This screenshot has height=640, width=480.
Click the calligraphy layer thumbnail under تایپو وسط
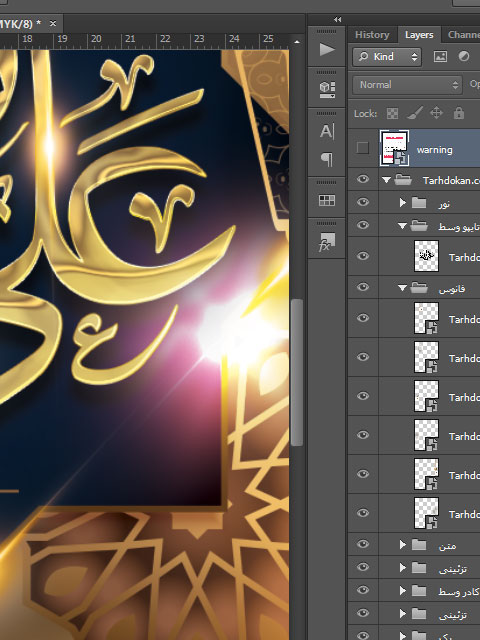tap(426, 256)
